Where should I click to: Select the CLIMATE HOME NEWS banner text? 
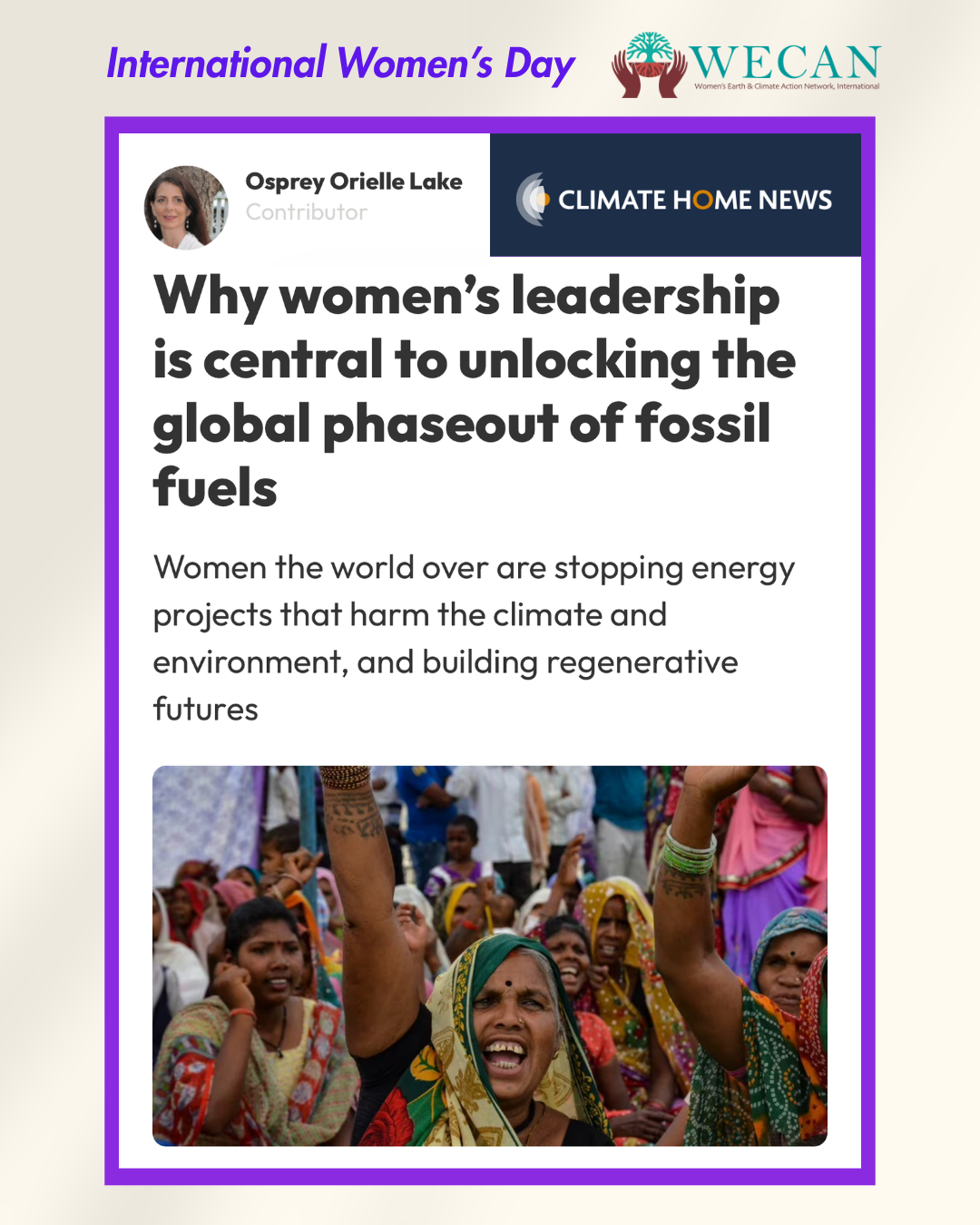tap(694, 200)
